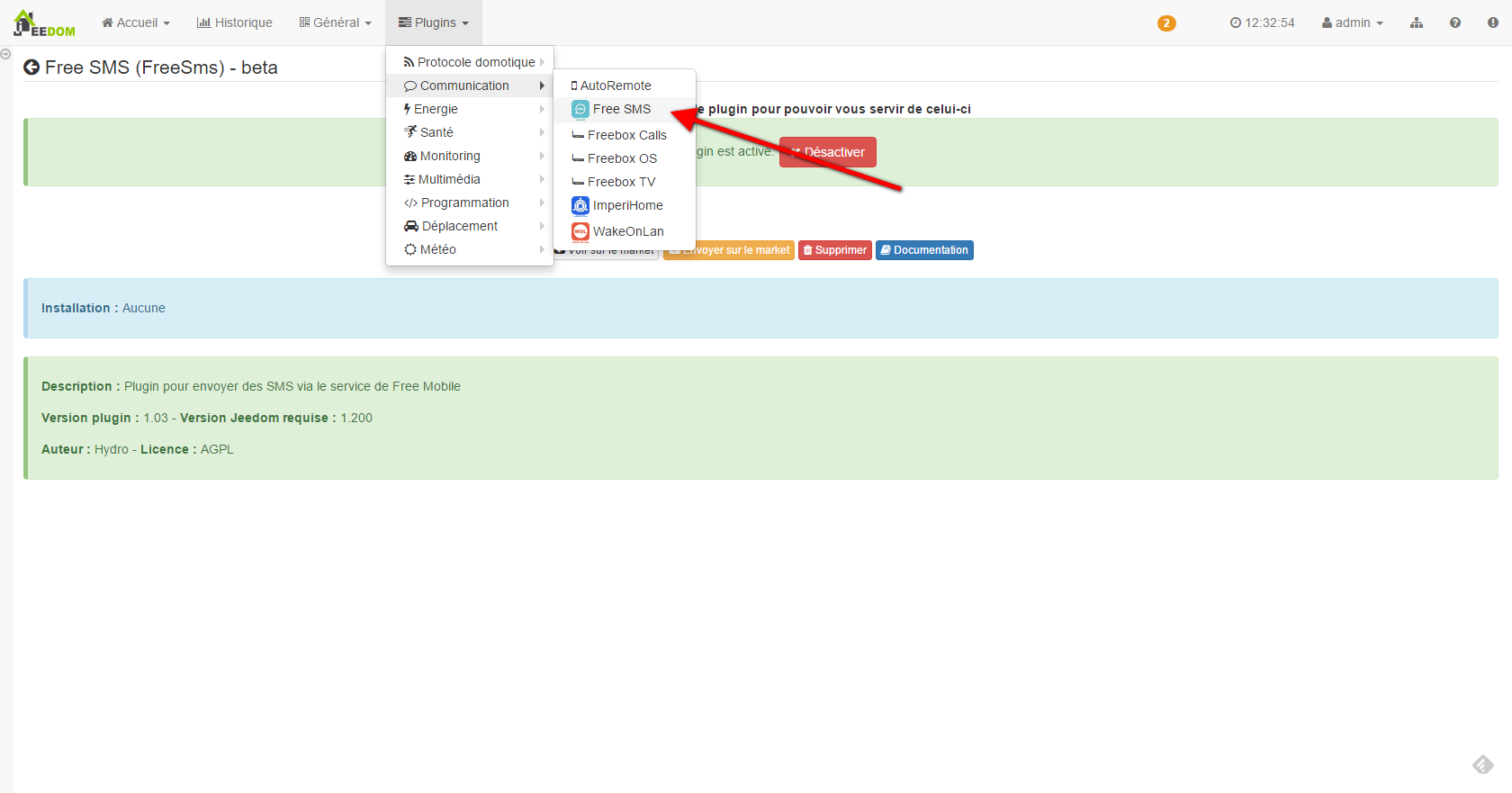The image size is (1512, 793).
Task: Open Freebox OS plugin
Action: (x=625, y=158)
